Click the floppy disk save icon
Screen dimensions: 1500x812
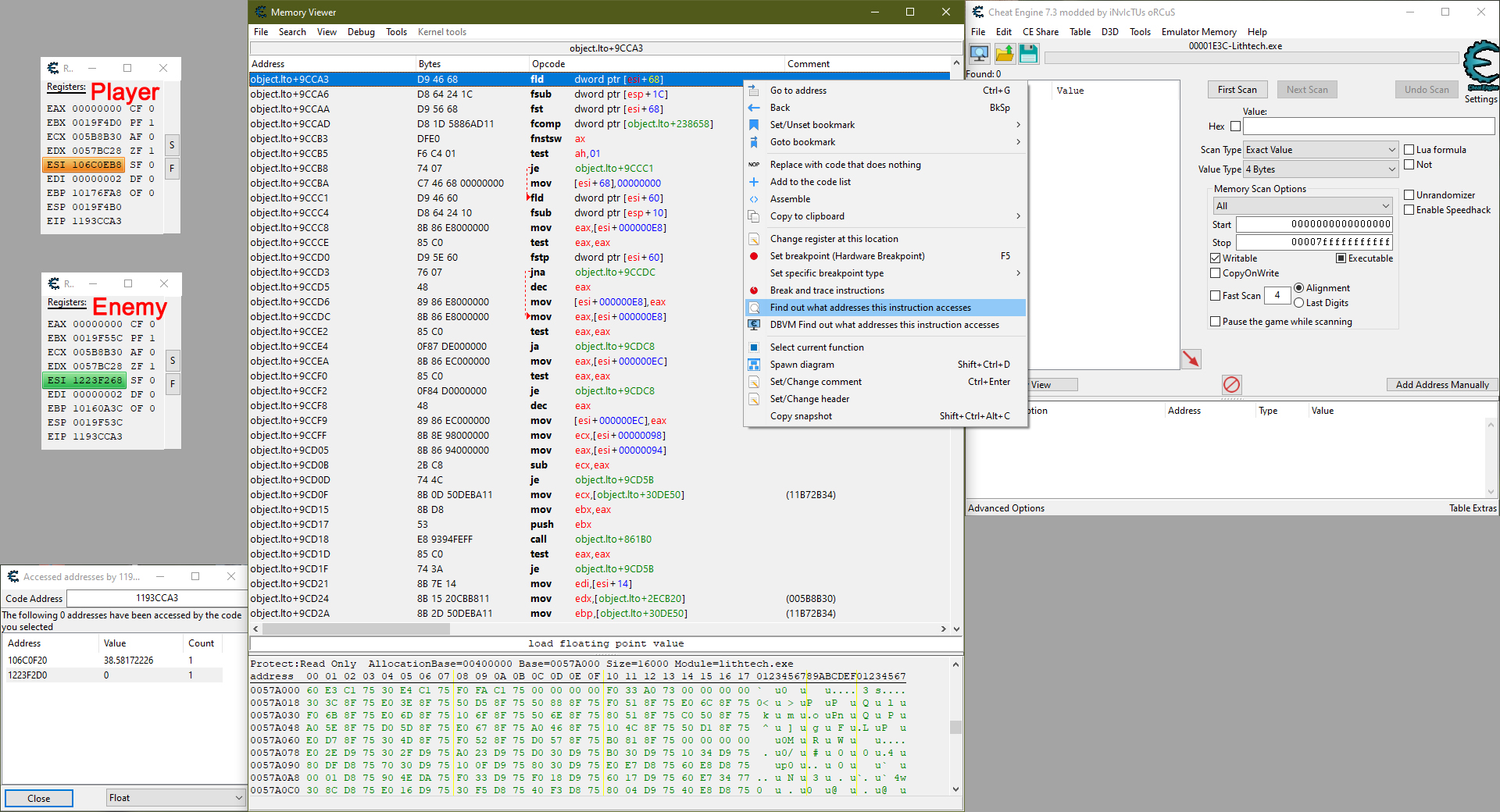[1028, 54]
